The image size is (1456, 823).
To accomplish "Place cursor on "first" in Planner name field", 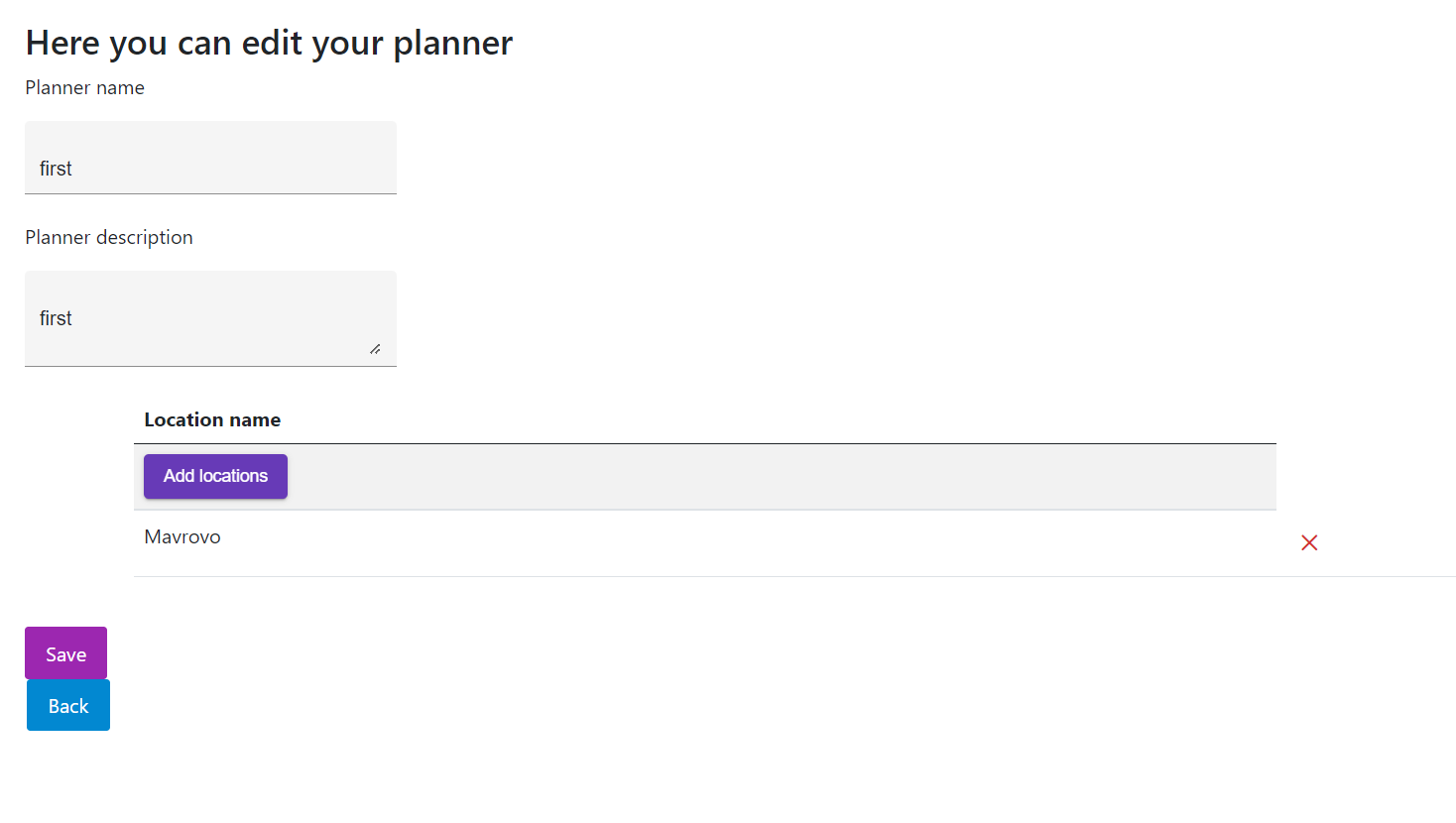I will click(x=56, y=169).
